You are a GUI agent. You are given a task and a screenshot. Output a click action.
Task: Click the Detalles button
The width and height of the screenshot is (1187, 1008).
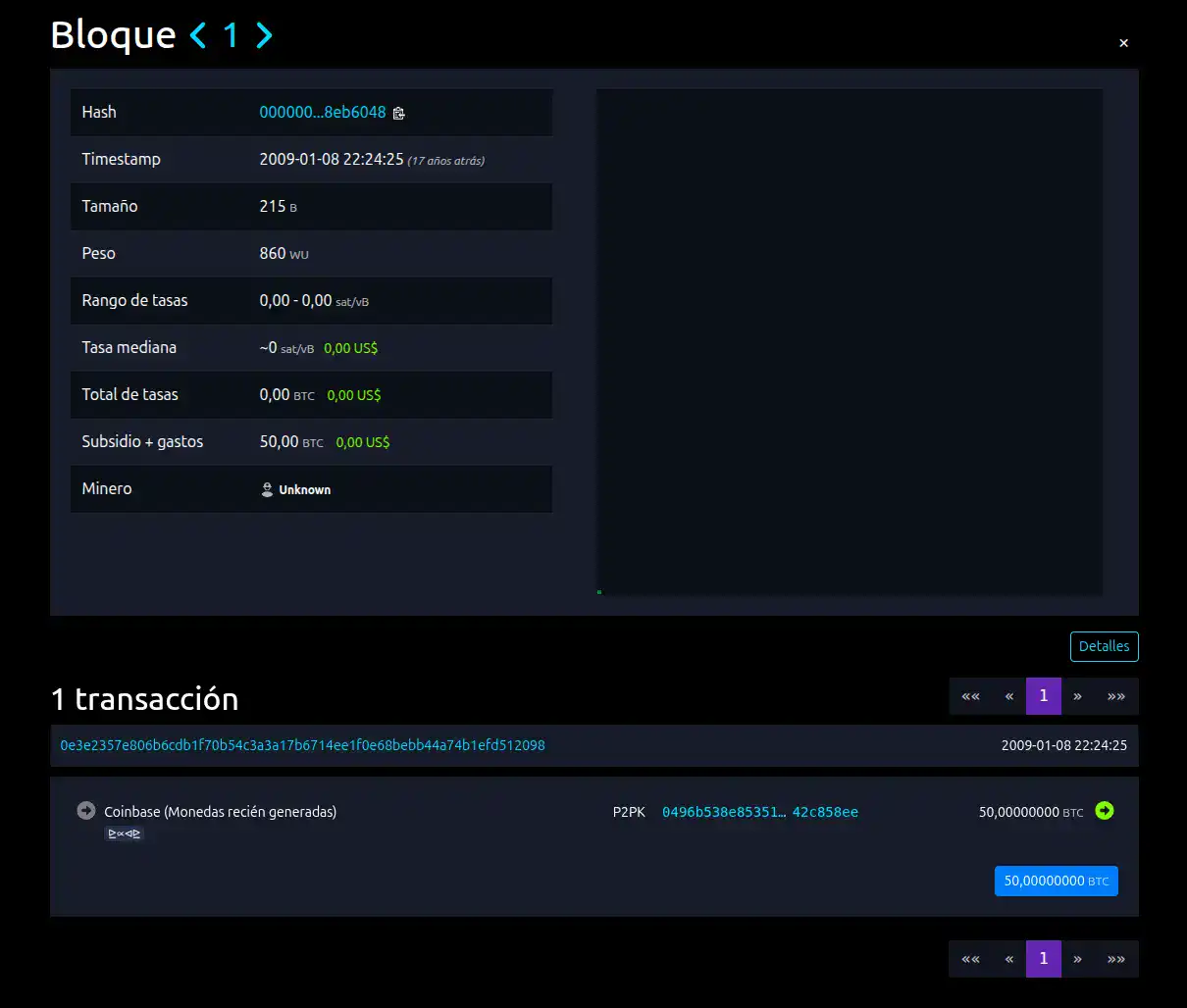1105,646
